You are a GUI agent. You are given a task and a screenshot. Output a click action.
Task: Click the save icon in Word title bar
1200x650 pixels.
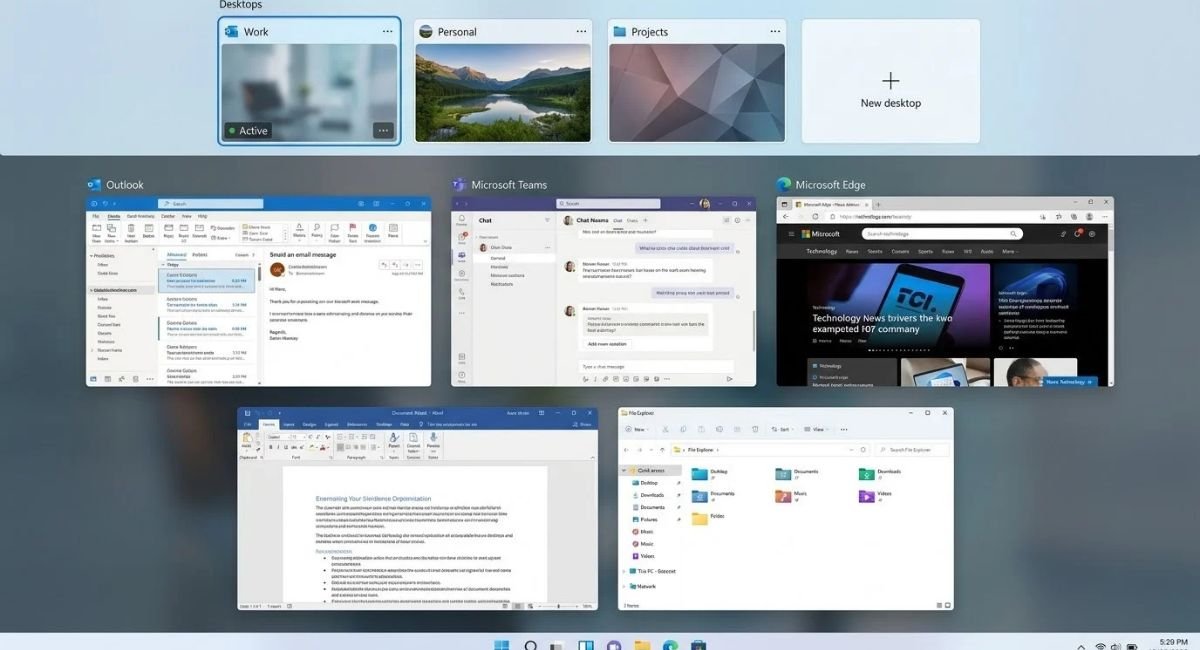point(247,413)
